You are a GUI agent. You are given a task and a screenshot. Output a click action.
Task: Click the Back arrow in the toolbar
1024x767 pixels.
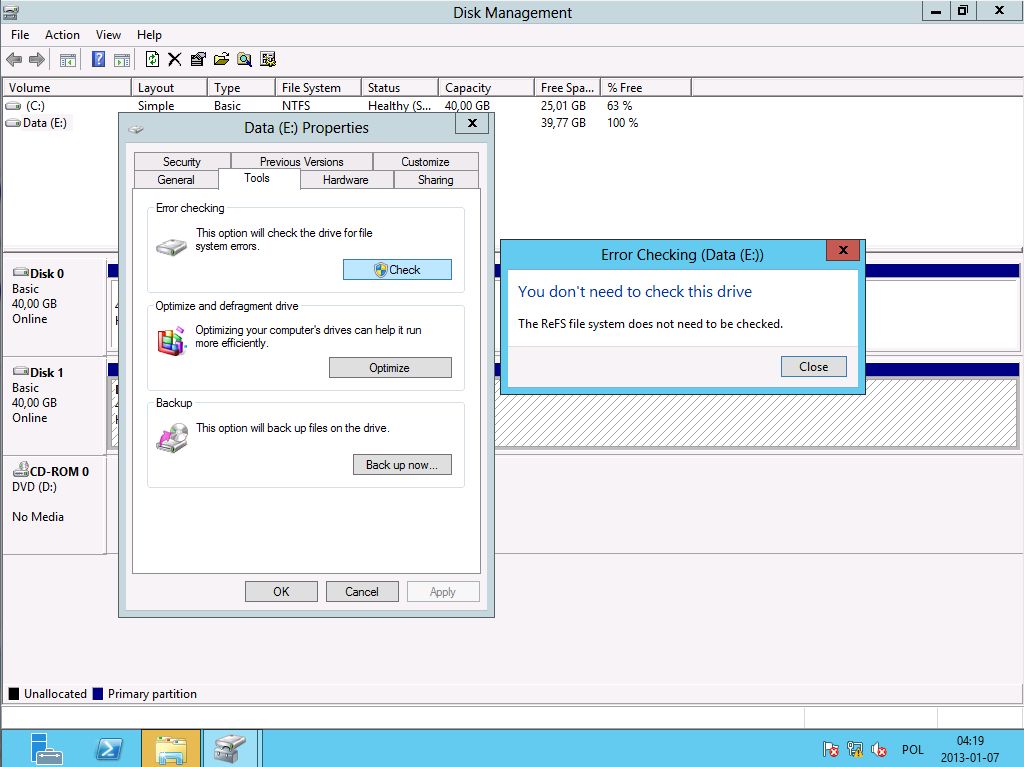pyautogui.click(x=14, y=60)
